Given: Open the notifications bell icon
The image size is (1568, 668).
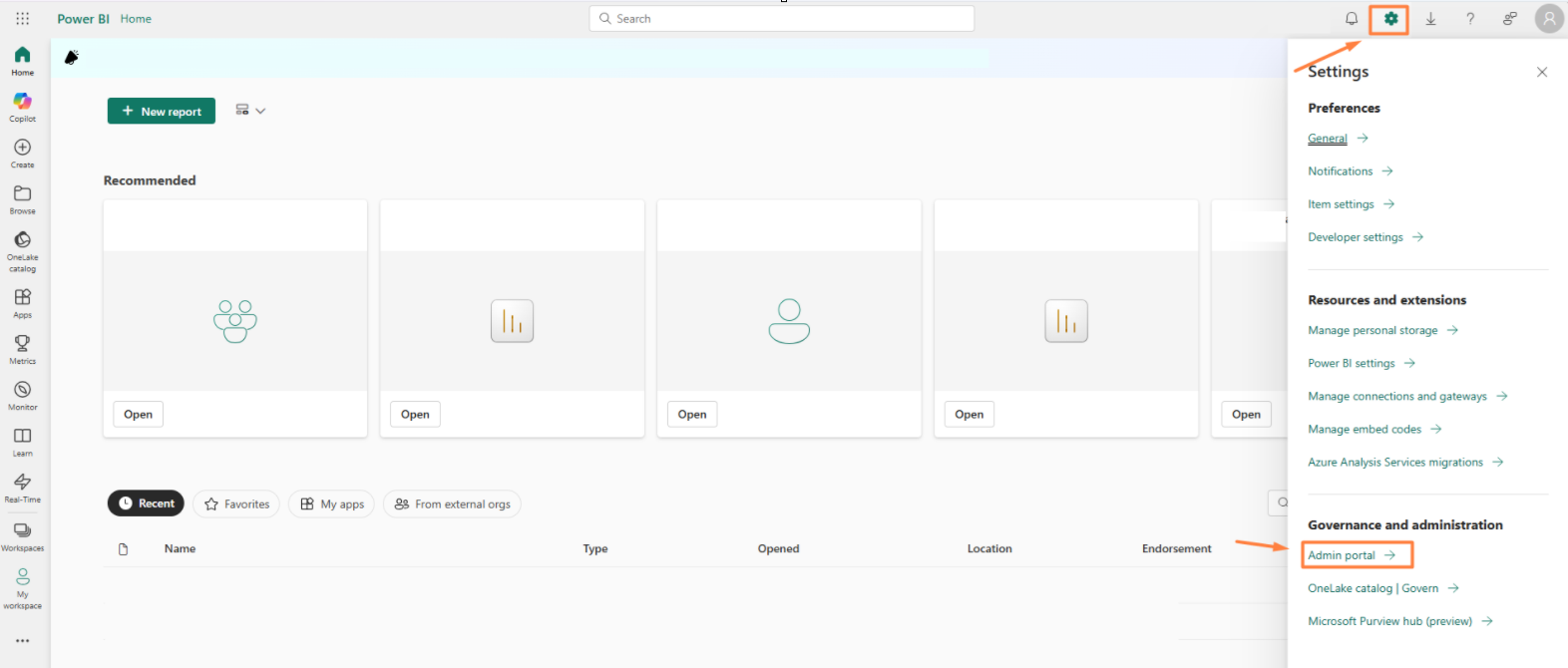Looking at the screenshot, I should [1351, 19].
